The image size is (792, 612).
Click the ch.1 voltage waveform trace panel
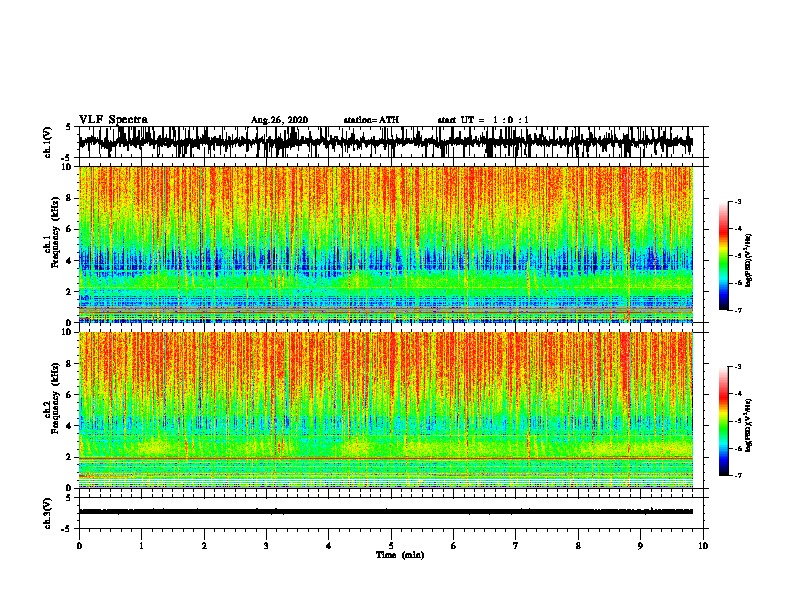click(391, 142)
